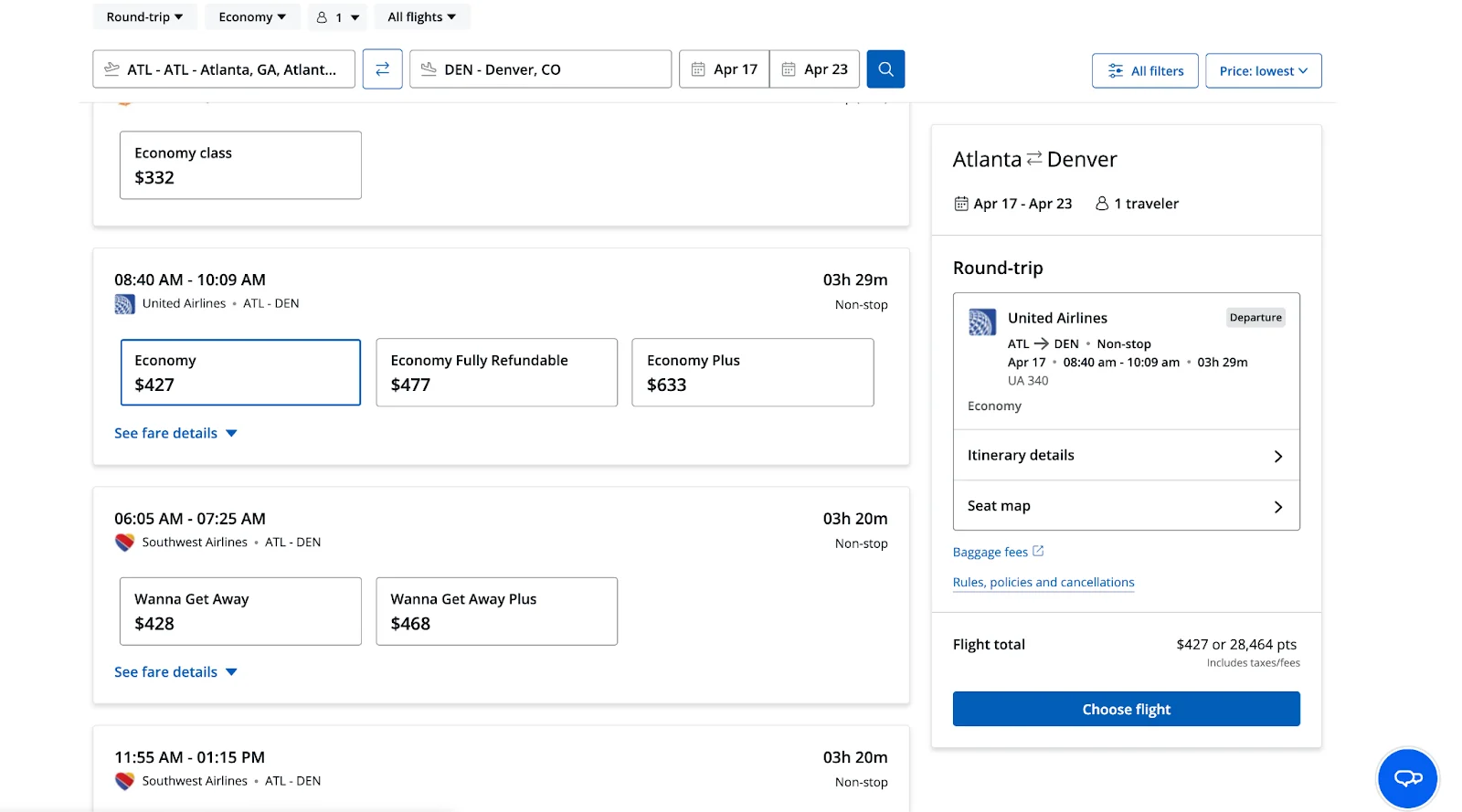The height and width of the screenshot is (812, 1462).
Task: Click United logo in Round-trip summary card
Action: 982,322
